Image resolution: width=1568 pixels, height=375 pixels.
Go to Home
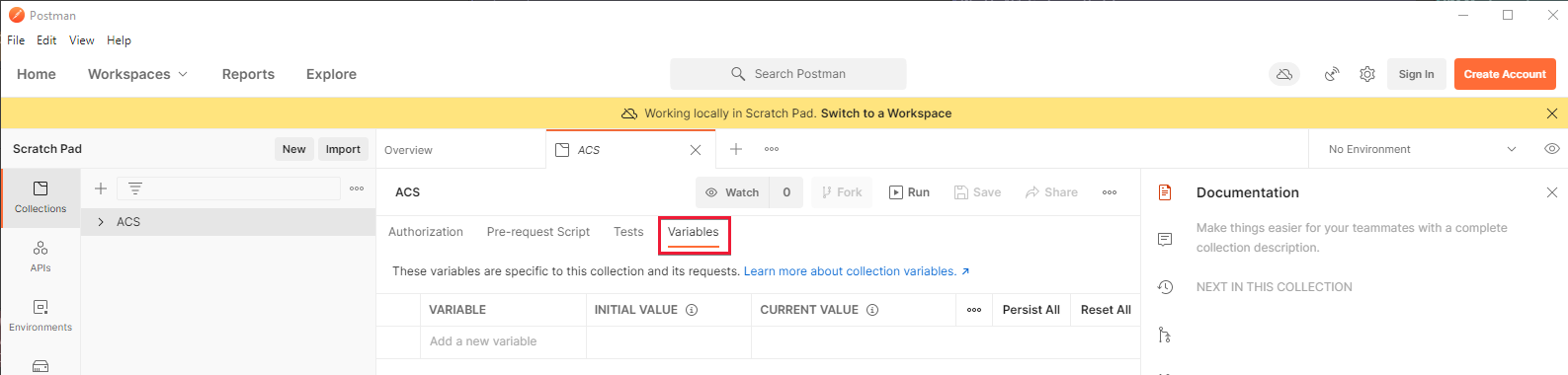37,74
